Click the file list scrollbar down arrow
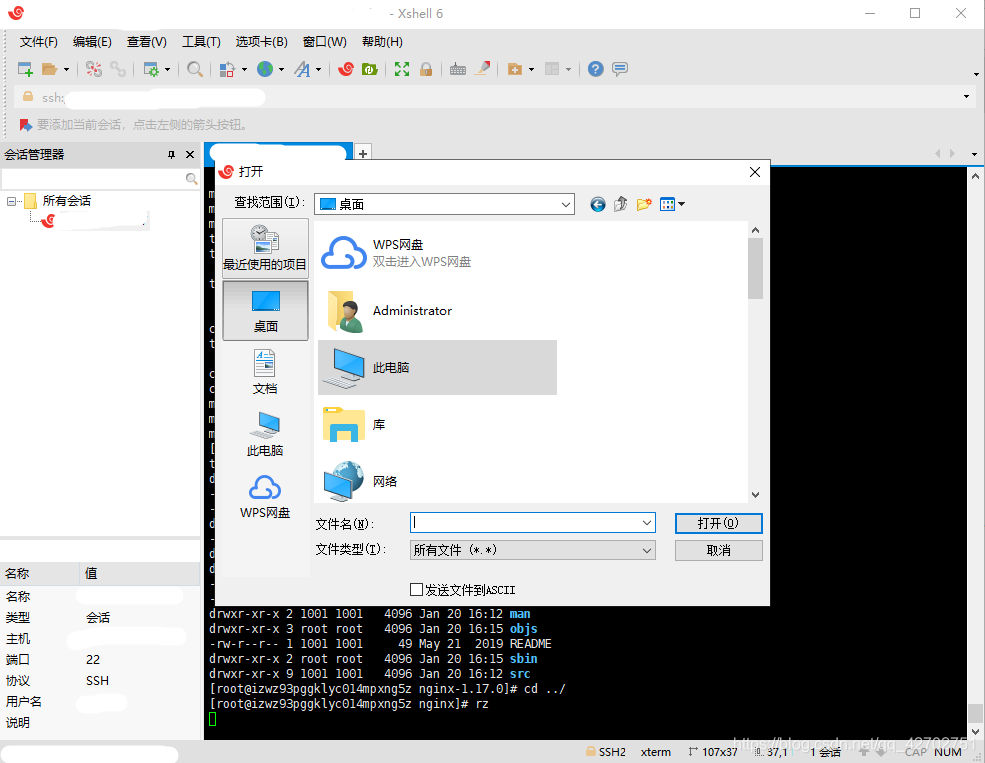Viewport: 985px width, 763px height. [x=755, y=495]
